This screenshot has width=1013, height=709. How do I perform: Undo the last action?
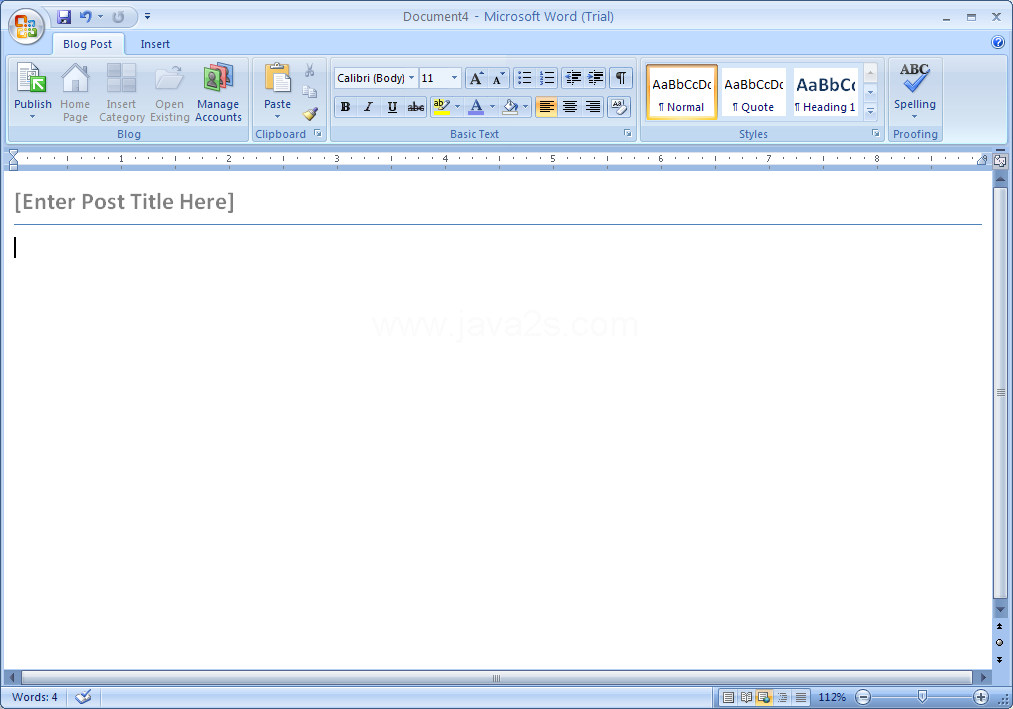pos(85,17)
